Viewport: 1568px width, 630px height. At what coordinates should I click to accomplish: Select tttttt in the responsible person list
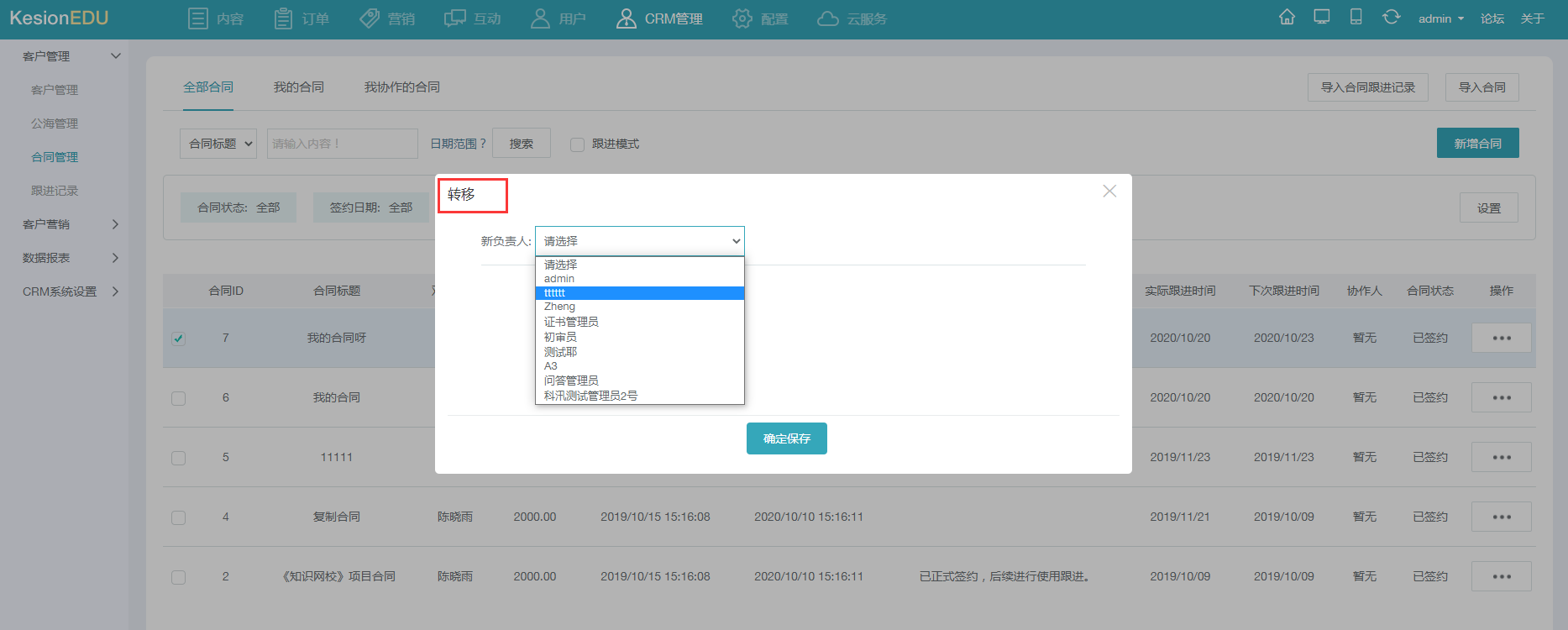(x=640, y=293)
